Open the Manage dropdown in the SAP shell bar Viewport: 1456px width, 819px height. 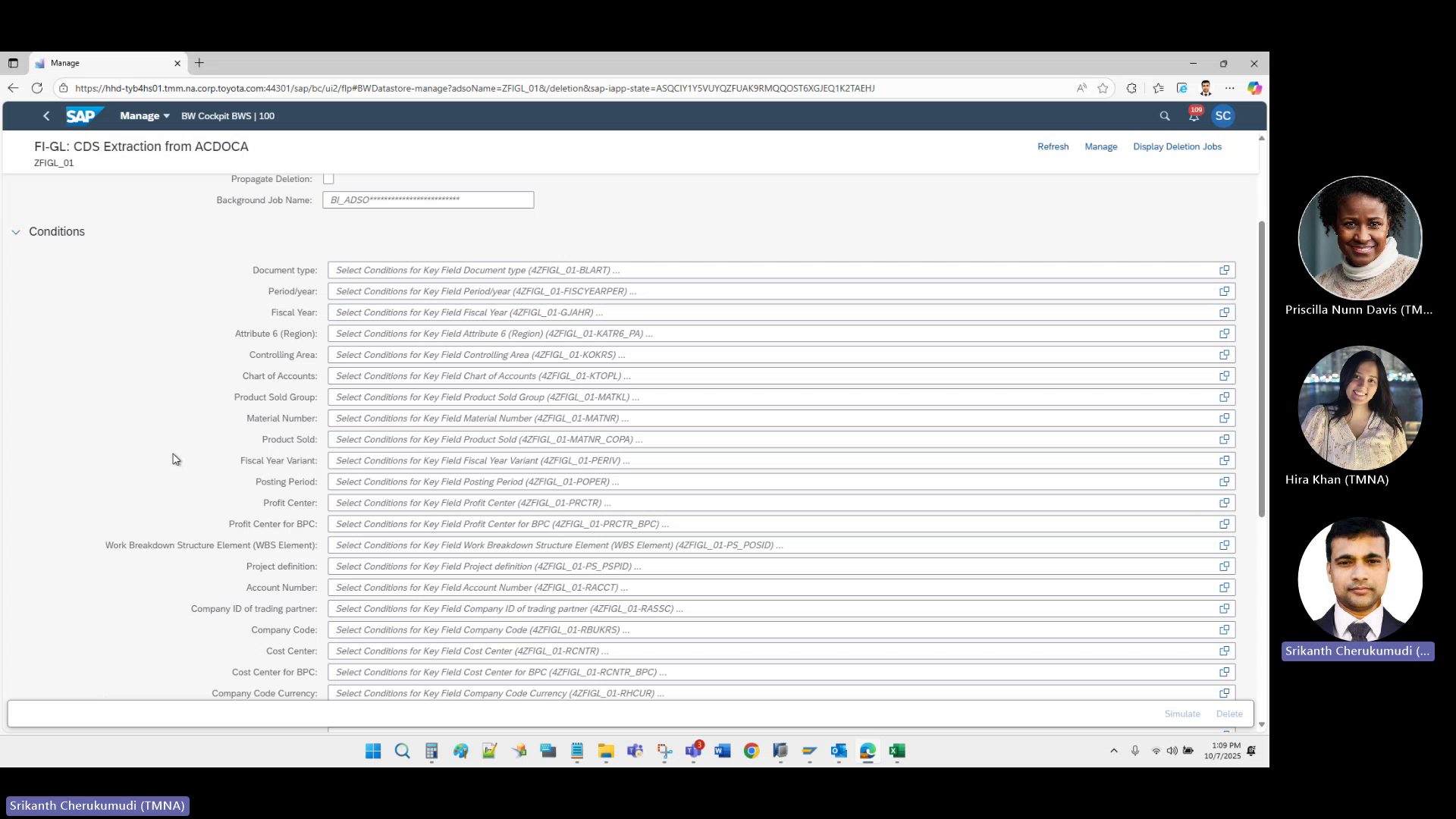click(x=144, y=115)
